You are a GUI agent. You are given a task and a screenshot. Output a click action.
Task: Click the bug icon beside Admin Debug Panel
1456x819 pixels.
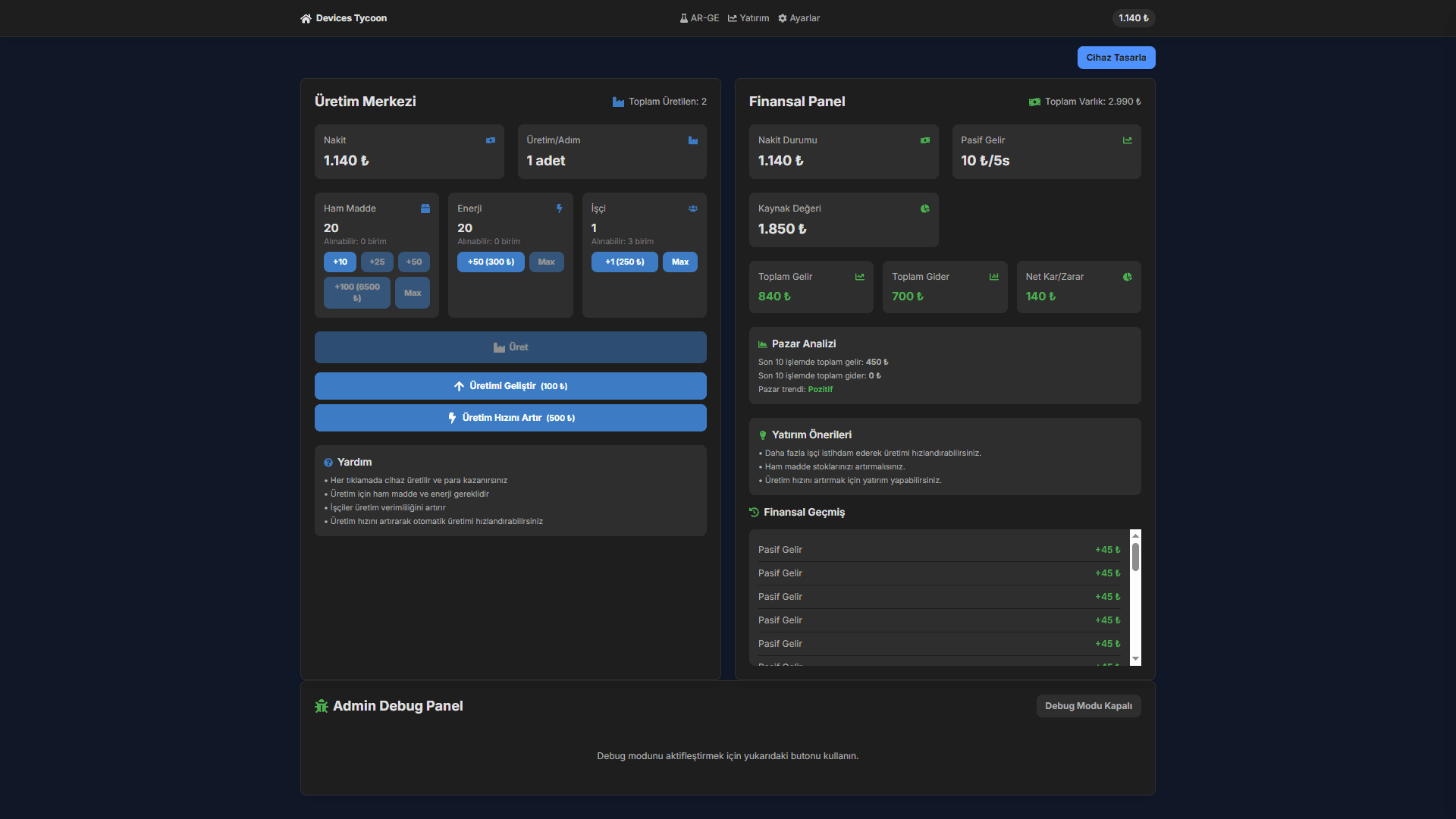[x=322, y=706]
